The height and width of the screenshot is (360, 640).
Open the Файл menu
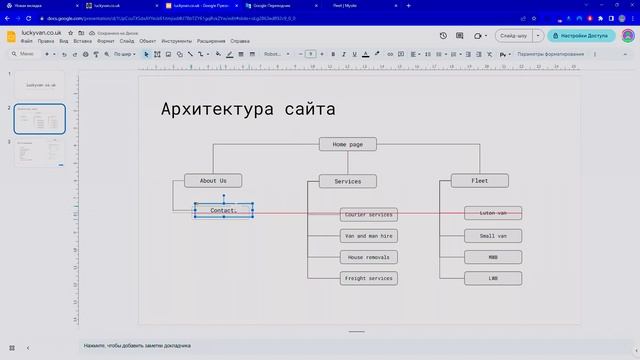tap(27, 41)
